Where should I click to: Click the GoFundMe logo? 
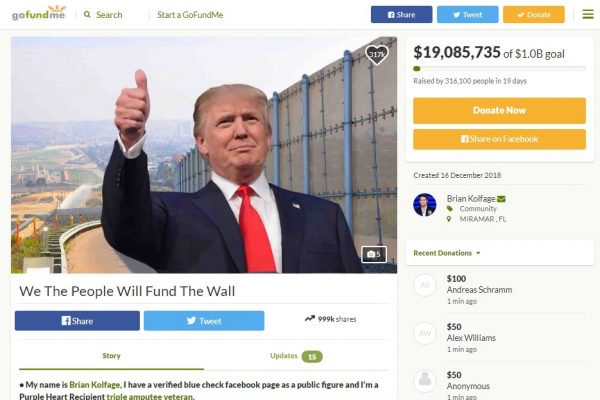point(39,13)
